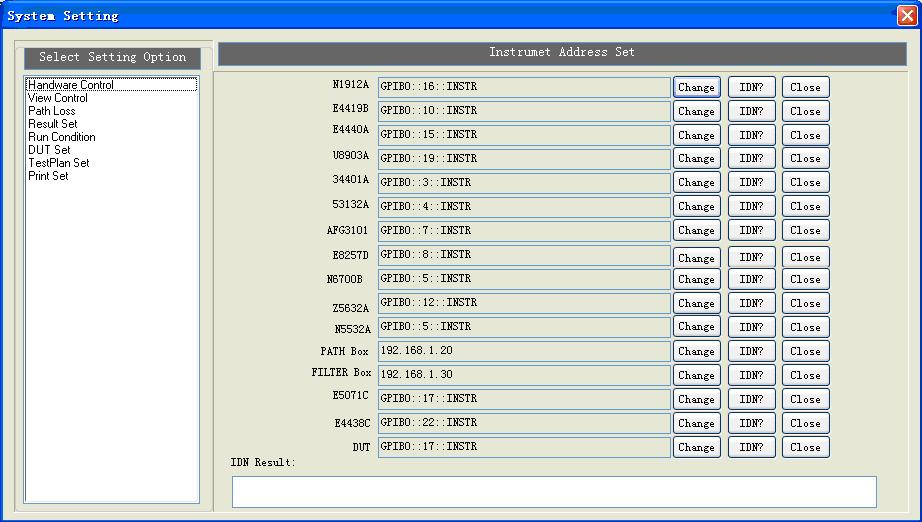The height and width of the screenshot is (522, 922).
Task: Query IDN? for PATH Box
Action: (751, 351)
